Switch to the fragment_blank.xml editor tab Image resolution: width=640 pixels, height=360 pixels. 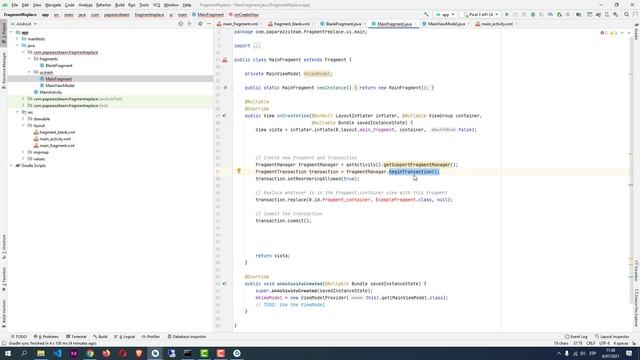[x=291, y=24]
